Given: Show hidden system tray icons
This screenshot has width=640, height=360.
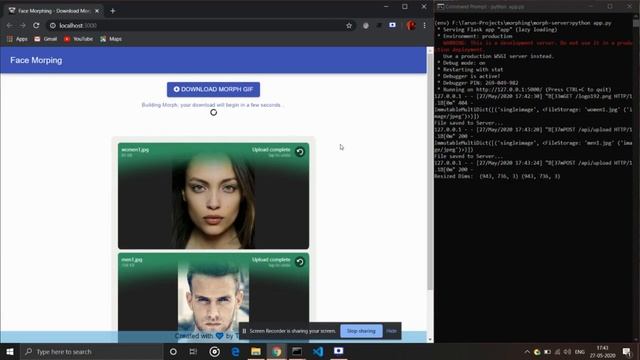Looking at the screenshot, I should (x=527, y=352).
